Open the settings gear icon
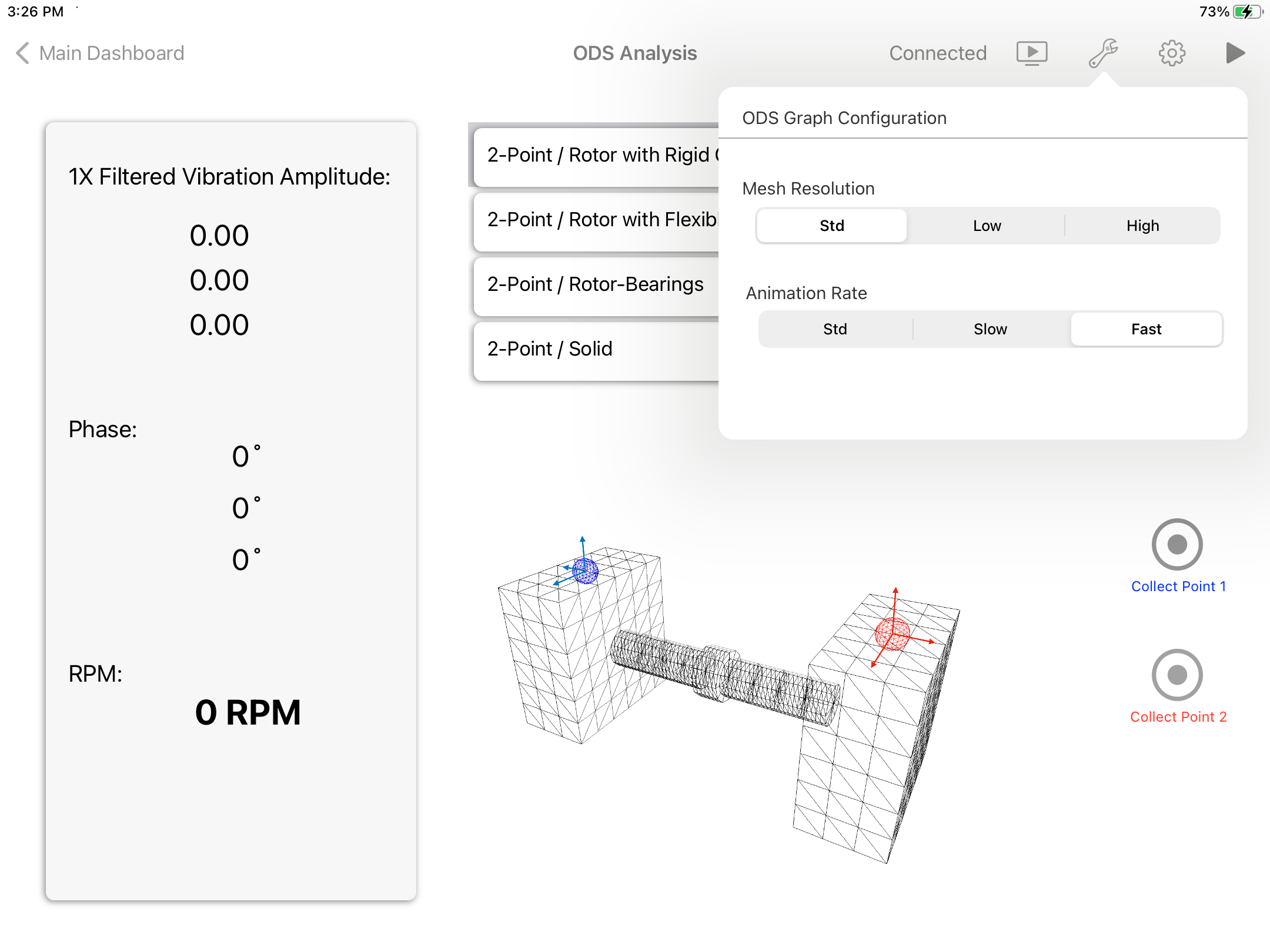The height and width of the screenshot is (952, 1270). click(1172, 53)
